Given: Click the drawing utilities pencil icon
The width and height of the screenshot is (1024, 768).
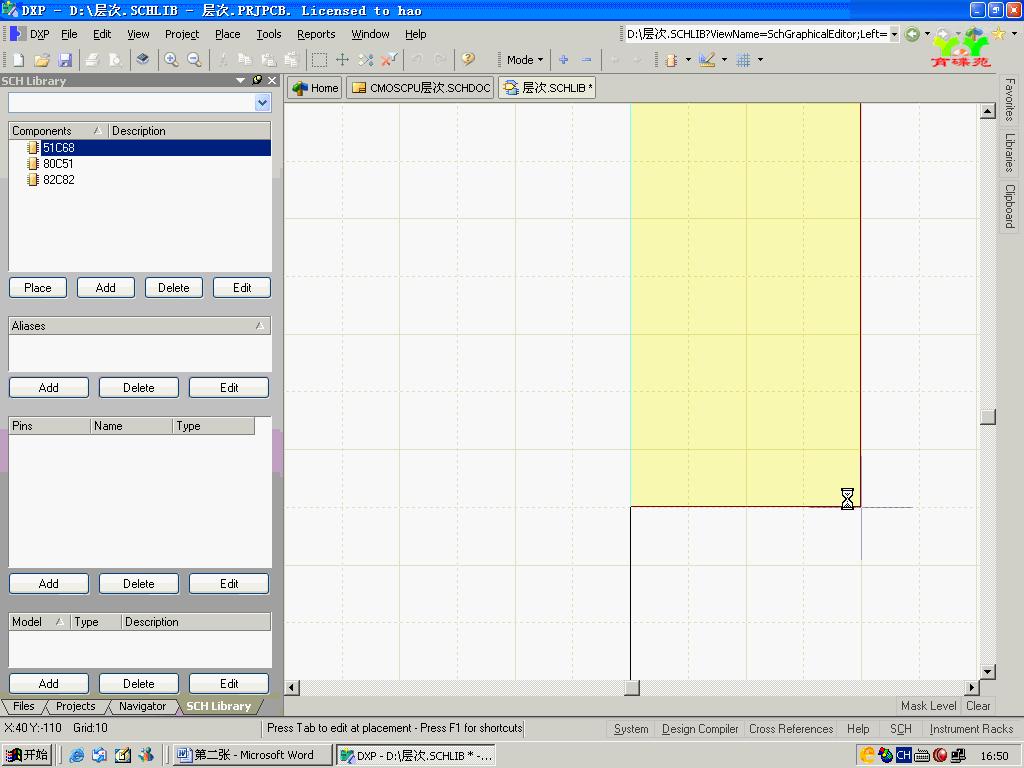Looking at the screenshot, I should click(707, 60).
